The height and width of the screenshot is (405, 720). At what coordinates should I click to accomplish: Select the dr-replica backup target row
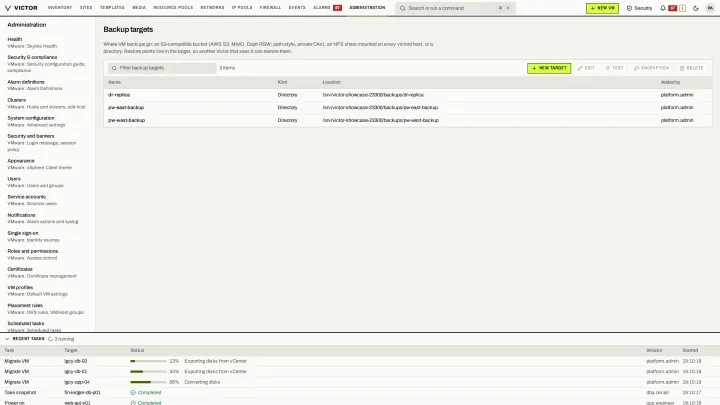(x=408, y=95)
